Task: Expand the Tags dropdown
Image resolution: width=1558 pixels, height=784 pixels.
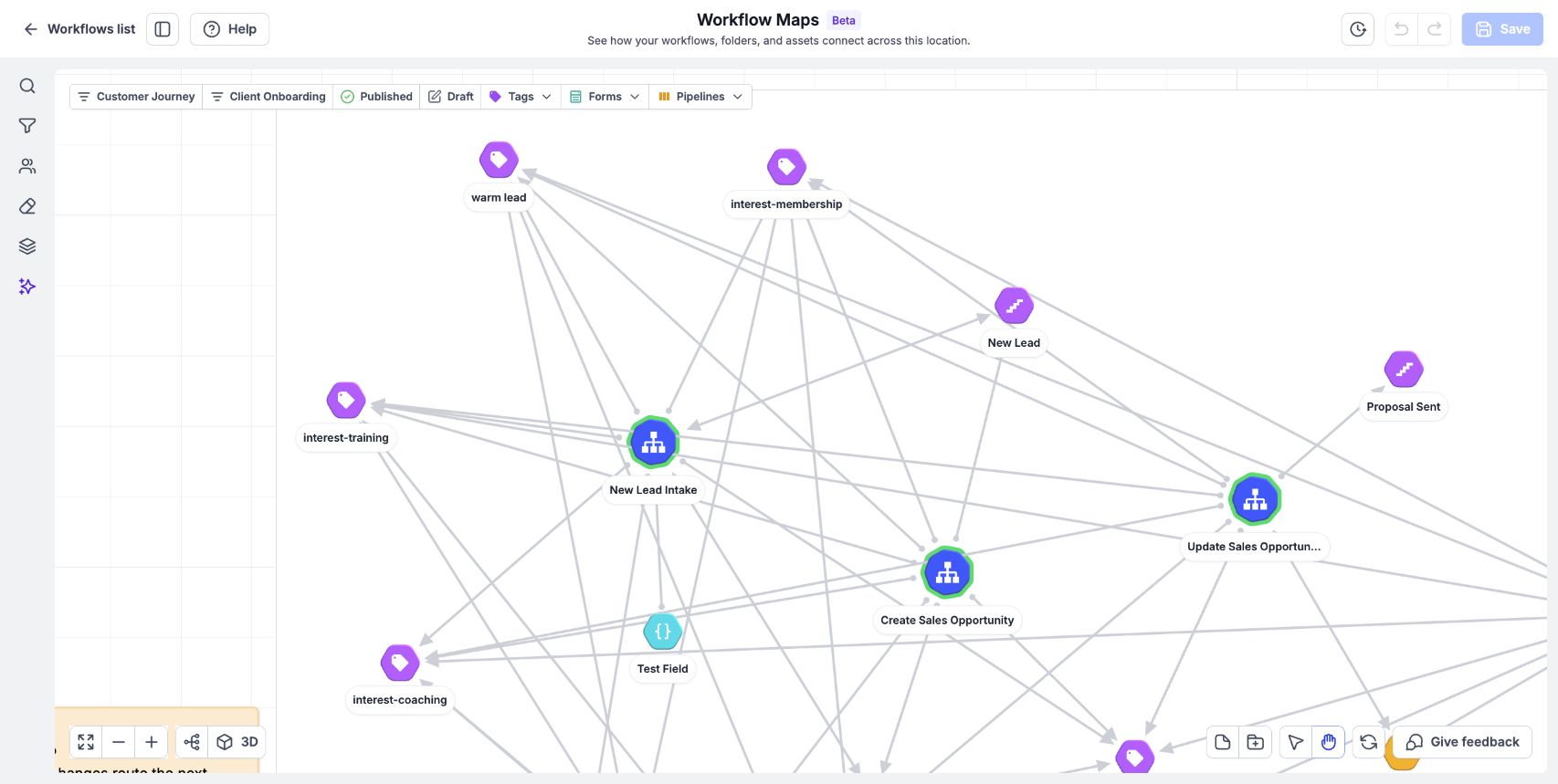Action: tap(521, 97)
